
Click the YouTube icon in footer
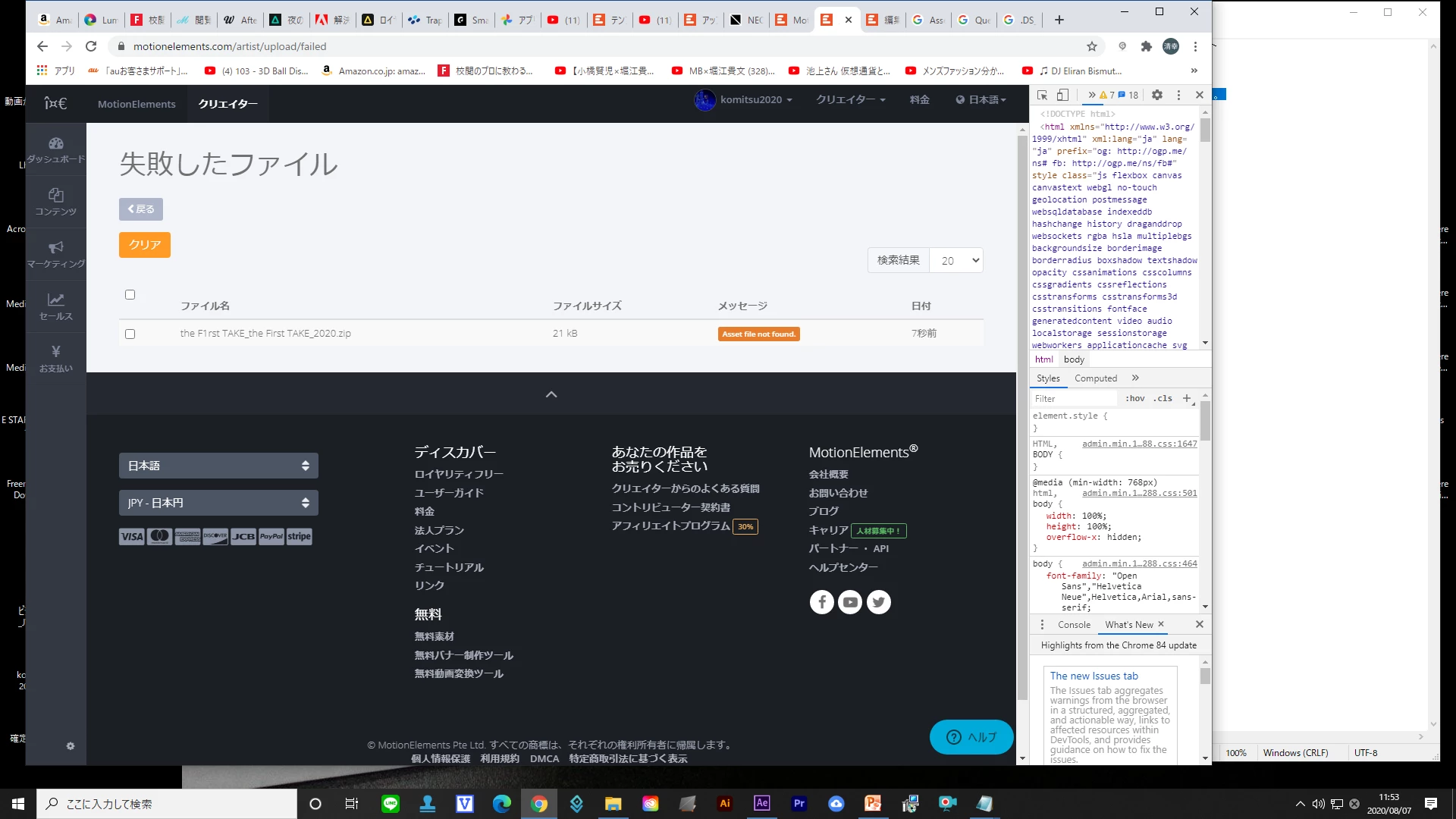(850, 602)
